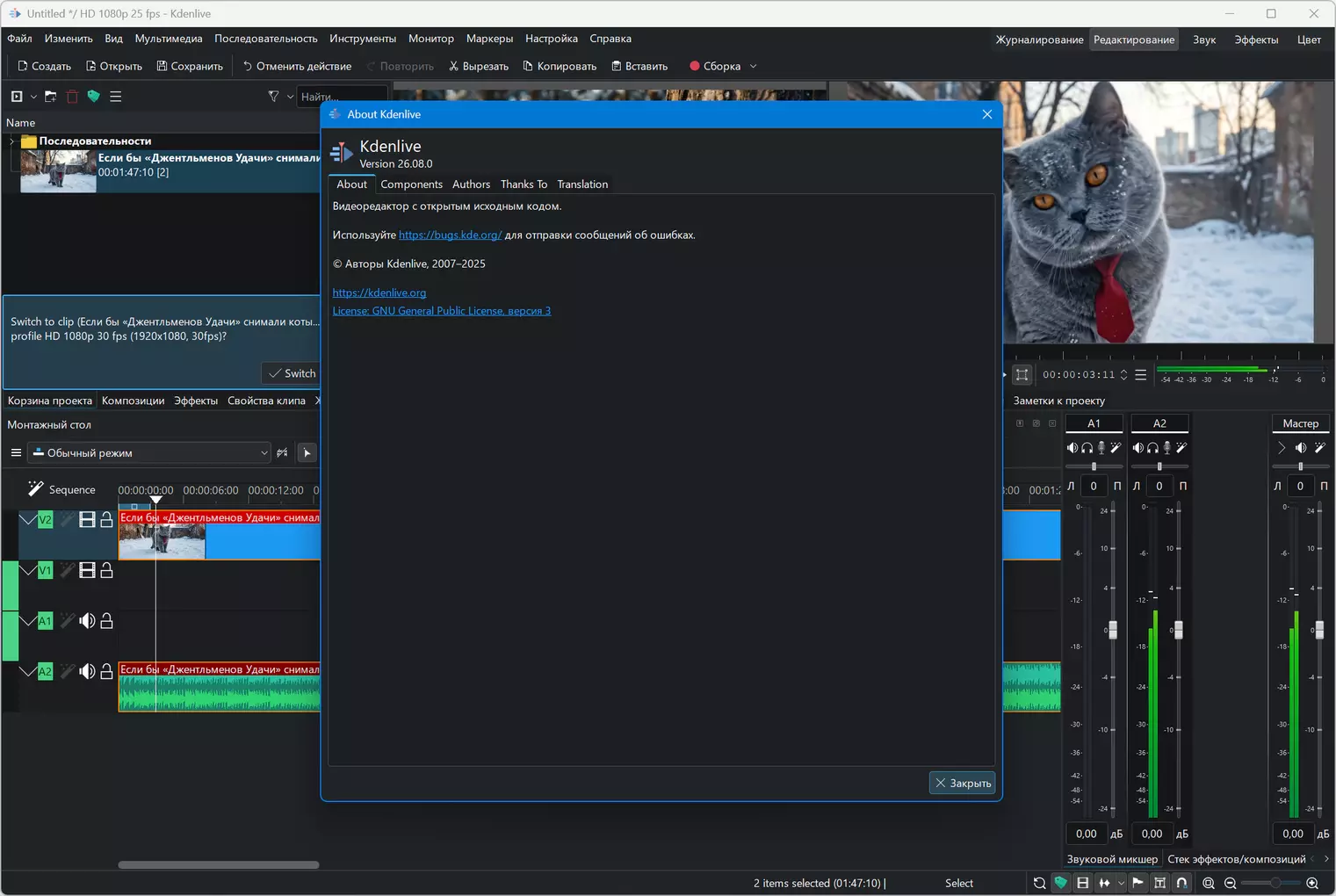Hide the V1 video track
Viewport: 1336px width, 896px height.
tap(87, 571)
